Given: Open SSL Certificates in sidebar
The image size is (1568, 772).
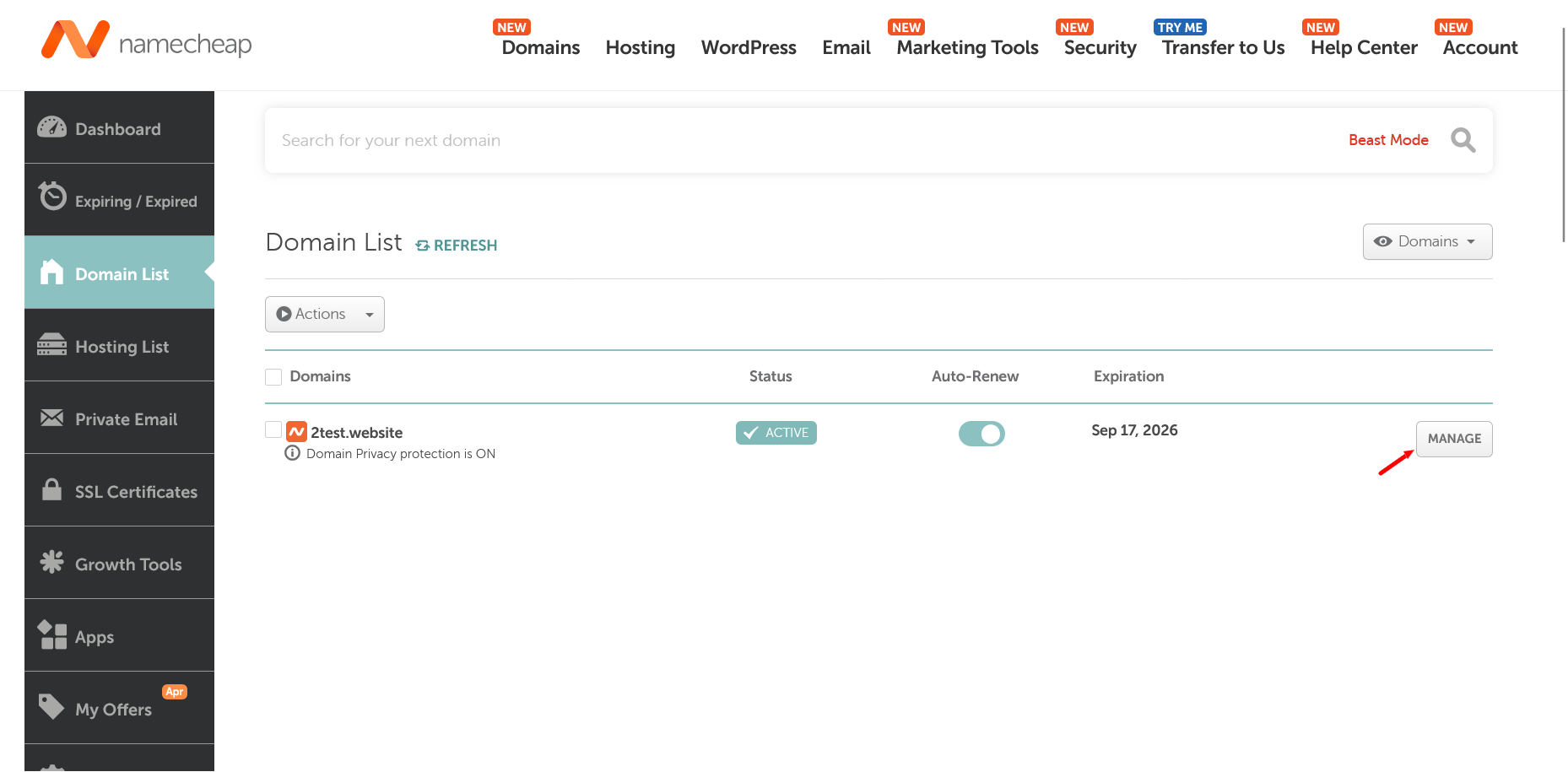Looking at the screenshot, I should click(x=119, y=490).
